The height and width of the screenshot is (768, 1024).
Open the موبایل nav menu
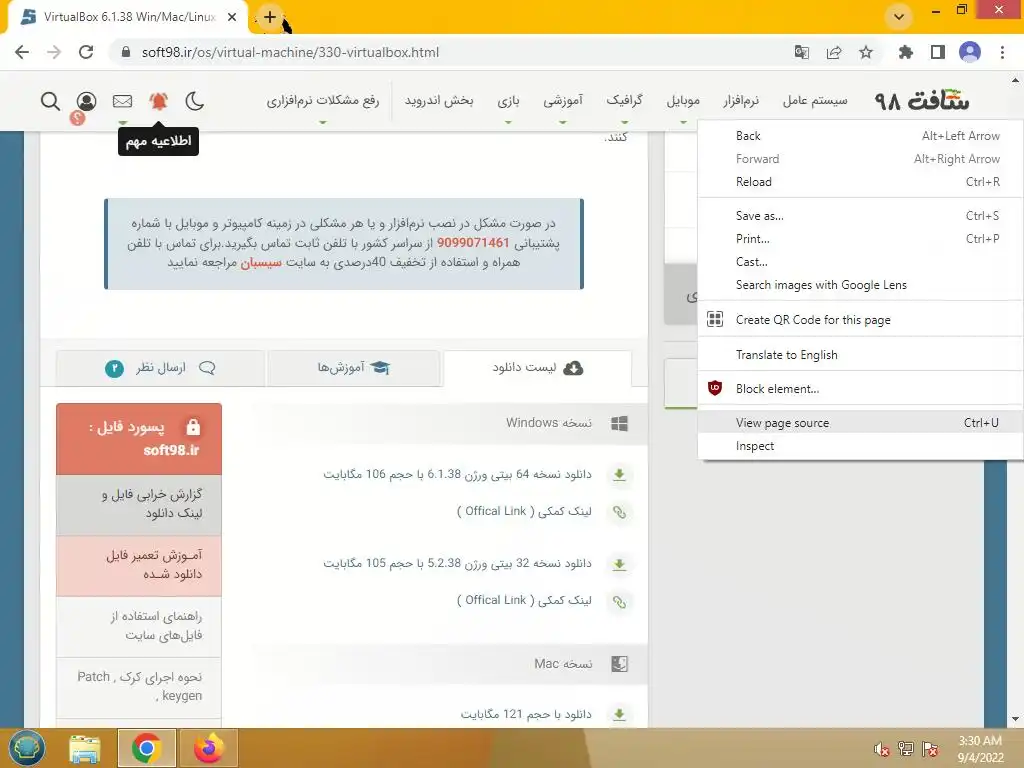(x=683, y=101)
